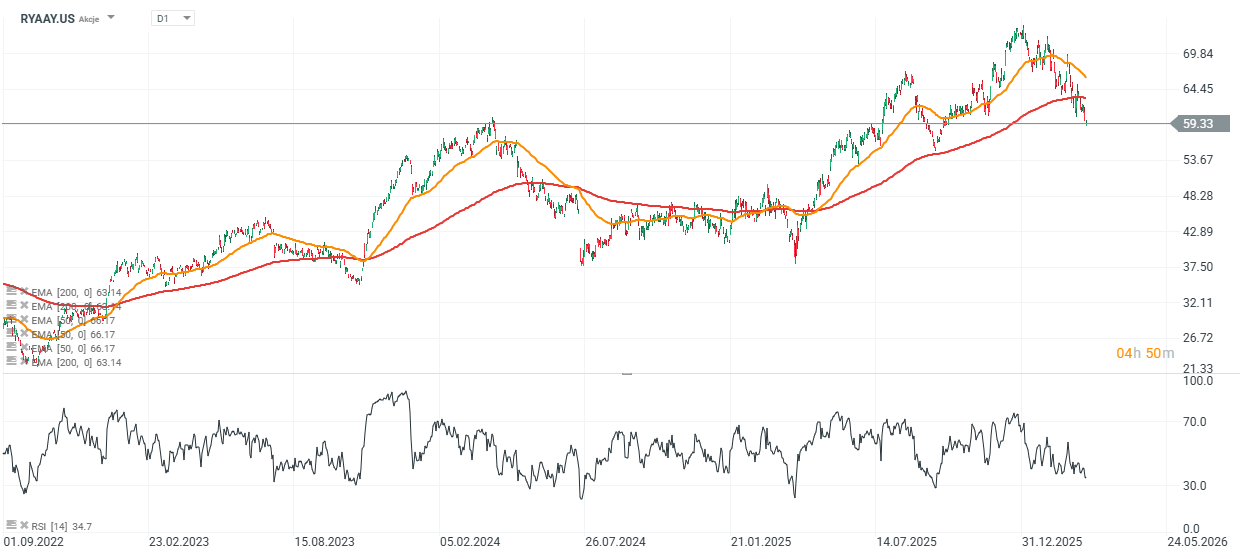Click the Akcje instrument type label
1242x559 pixels.
click(x=89, y=19)
